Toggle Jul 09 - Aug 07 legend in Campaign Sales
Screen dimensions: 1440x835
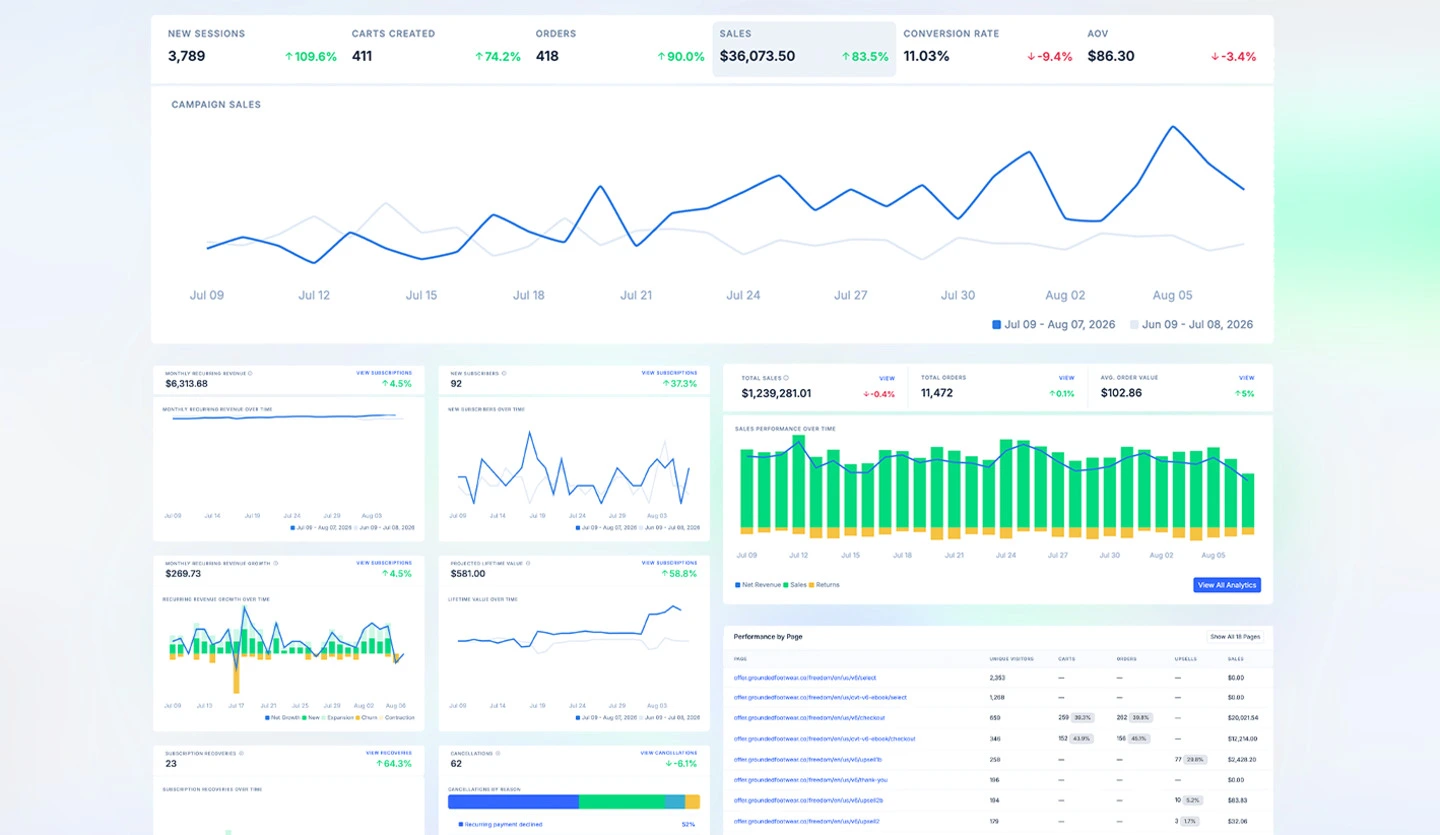click(1056, 324)
